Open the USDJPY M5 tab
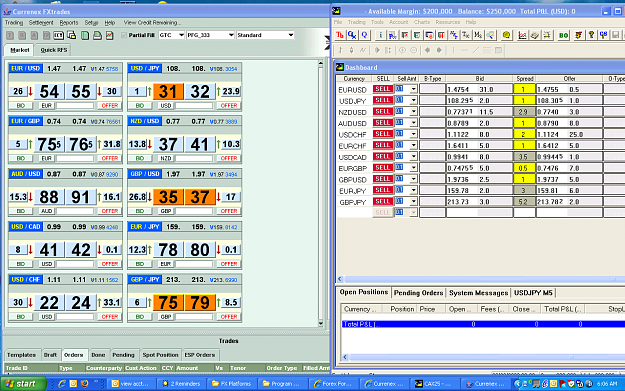Screen dimensions: 625x391 click(x=533, y=293)
